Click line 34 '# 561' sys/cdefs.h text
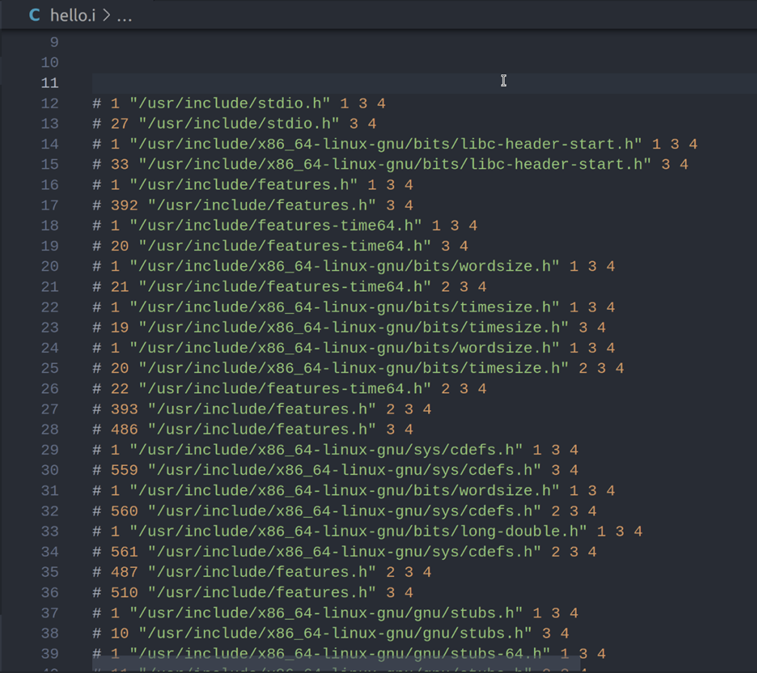The width and height of the screenshot is (757, 673). point(345,551)
